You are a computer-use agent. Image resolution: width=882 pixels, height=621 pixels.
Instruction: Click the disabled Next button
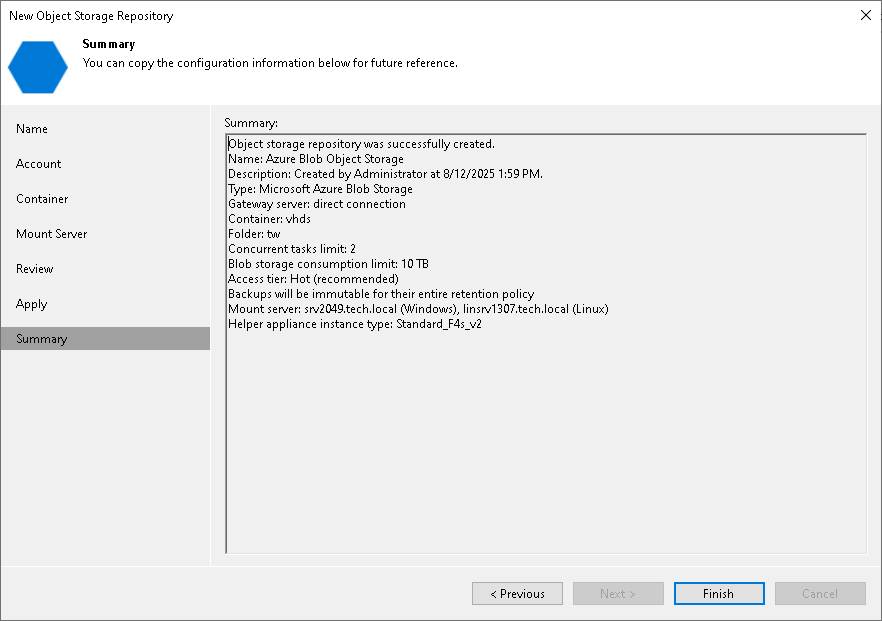point(618,593)
